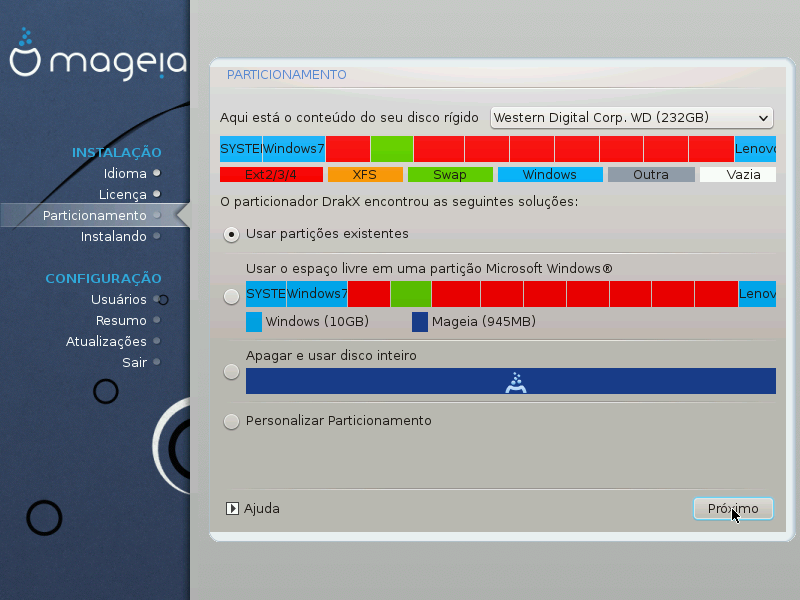Select the Lenovo partition in the top disk bar
This screenshot has width=800, height=600.
755,148
